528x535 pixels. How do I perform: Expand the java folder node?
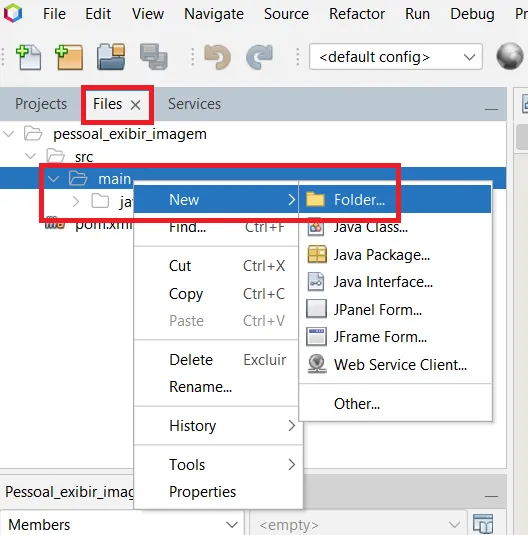76,202
